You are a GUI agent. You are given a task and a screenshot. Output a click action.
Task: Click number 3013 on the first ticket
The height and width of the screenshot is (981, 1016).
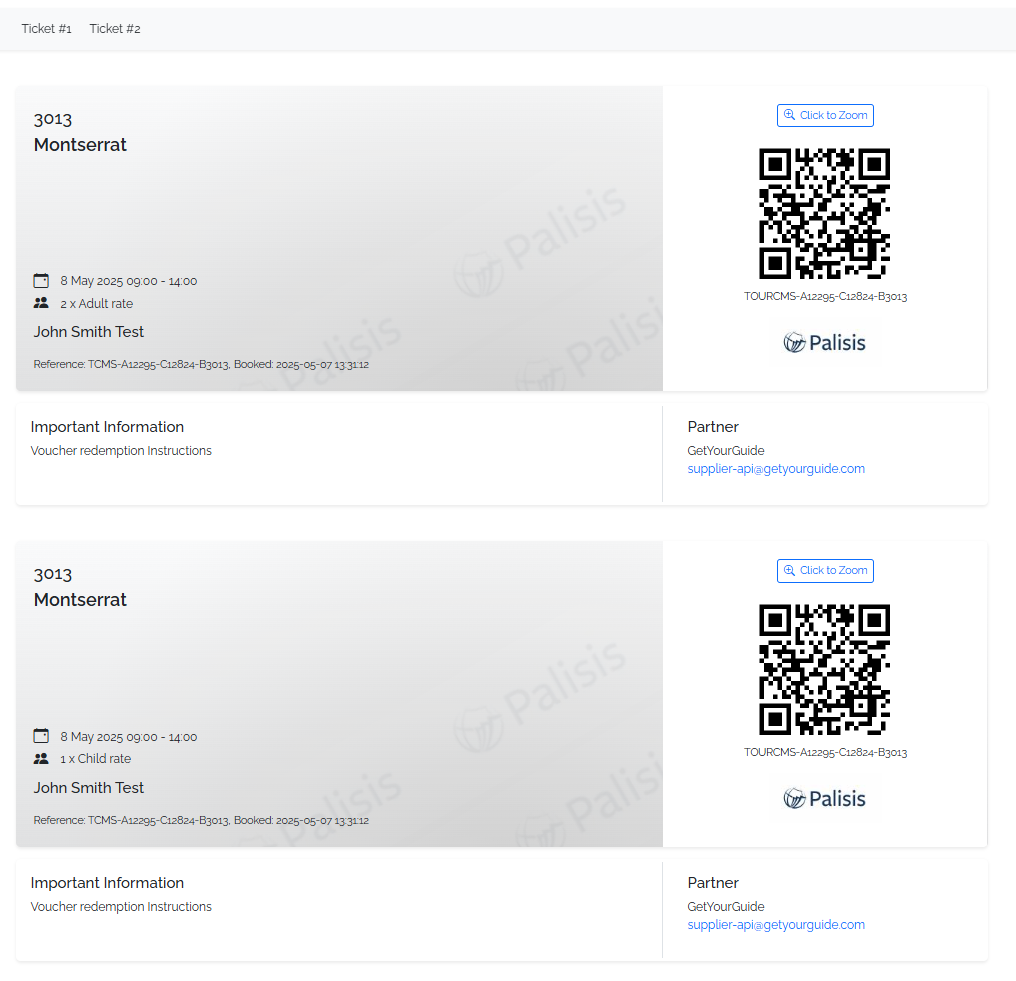pos(52,119)
